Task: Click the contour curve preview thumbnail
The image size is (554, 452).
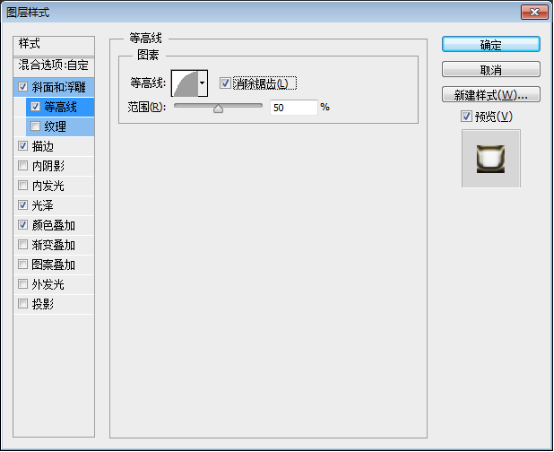Action: (185, 83)
